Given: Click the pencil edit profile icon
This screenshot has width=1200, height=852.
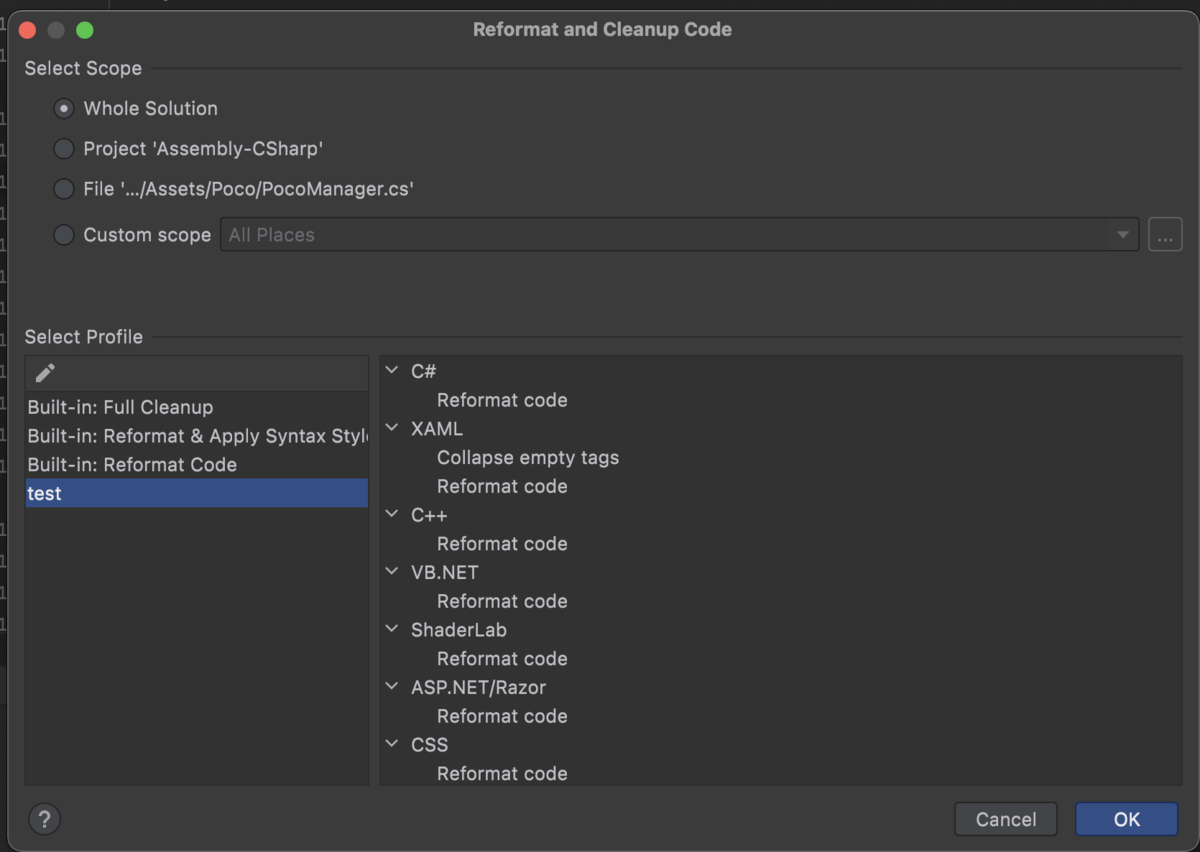Looking at the screenshot, I should tap(45, 373).
